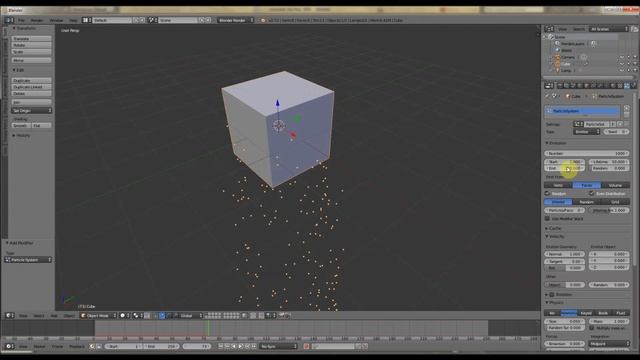Select Verts under Emit From
640x360 pixels.
point(558,185)
